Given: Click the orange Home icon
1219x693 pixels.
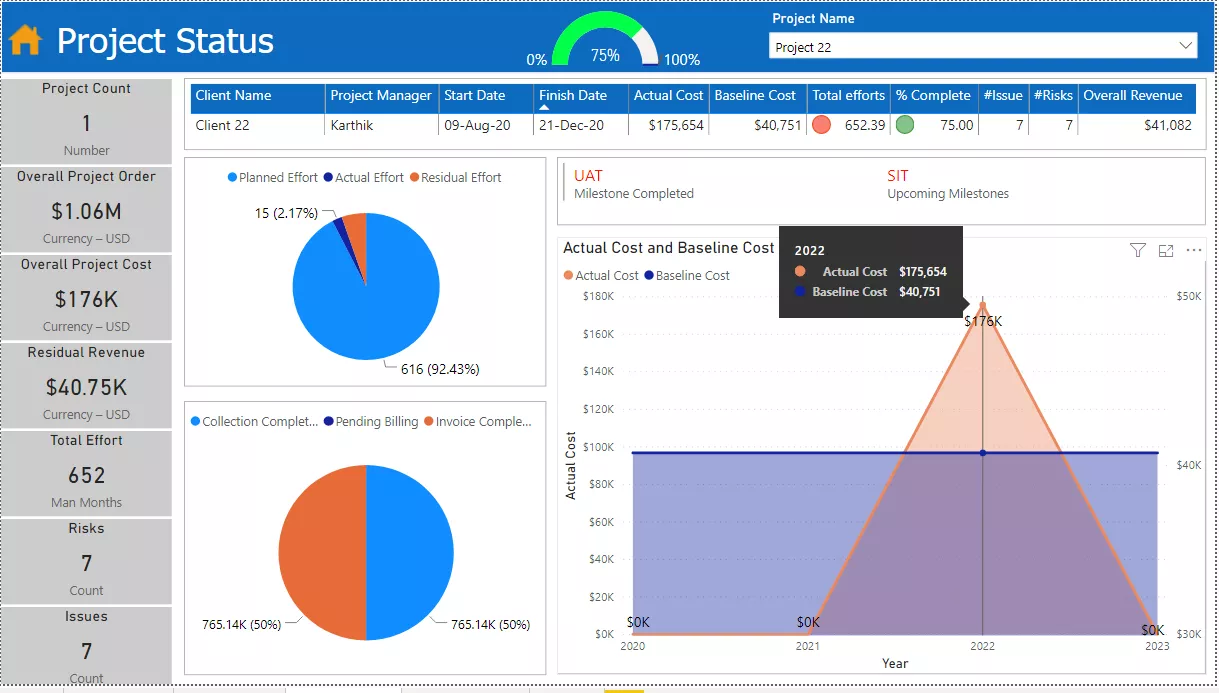Looking at the screenshot, I should [26, 40].
